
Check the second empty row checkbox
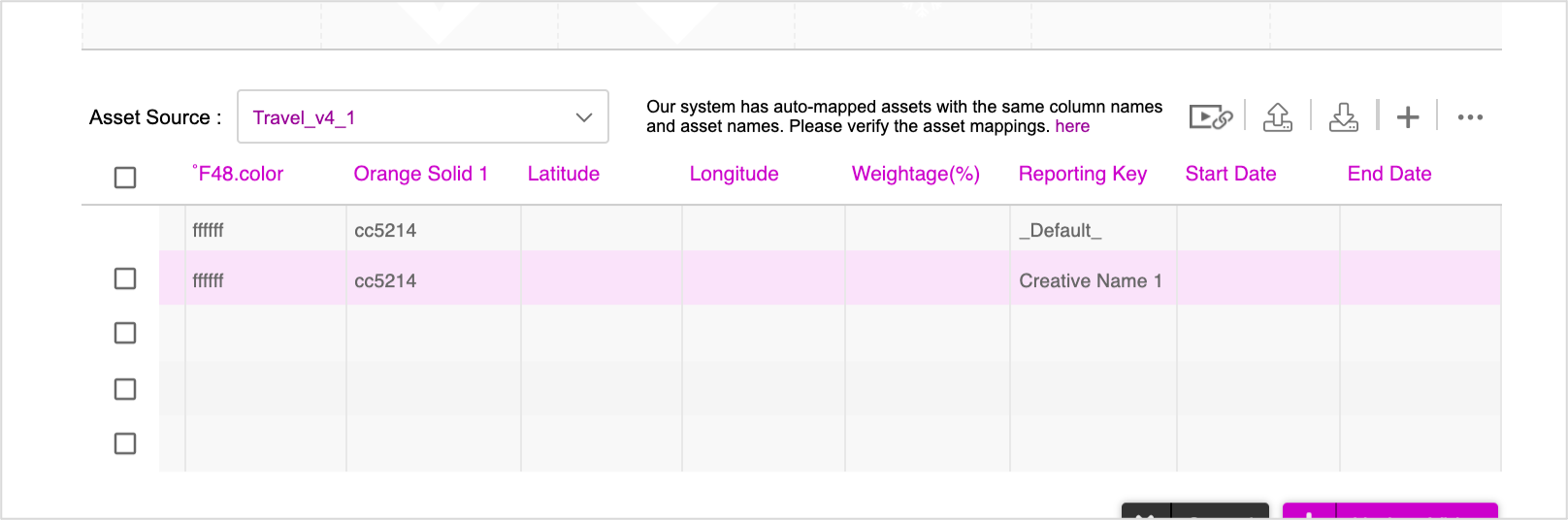pyautogui.click(x=125, y=389)
